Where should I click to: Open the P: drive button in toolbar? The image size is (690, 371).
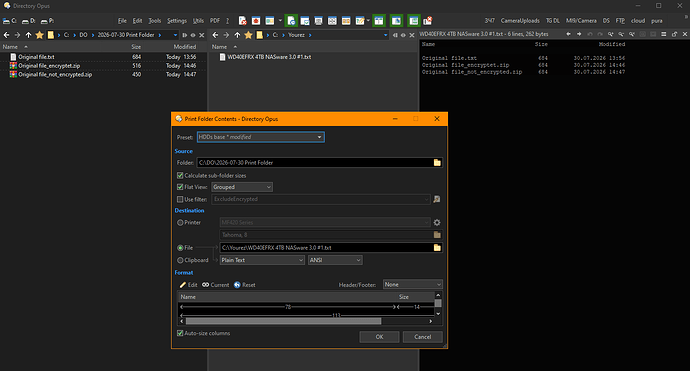(x=47, y=21)
